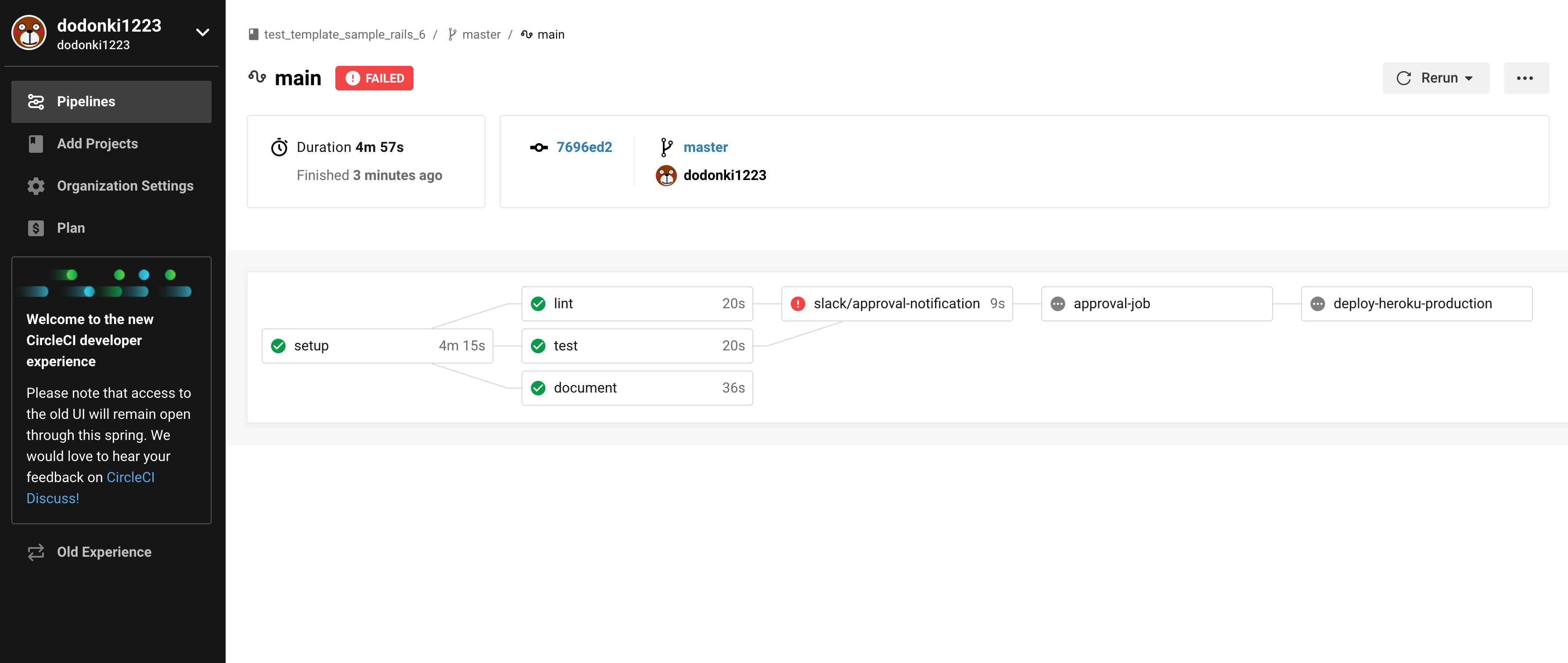Viewport: 1568px width, 663px height.
Task: Click the red failed icon on slack/approval-notification
Action: (x=798, y=304)
